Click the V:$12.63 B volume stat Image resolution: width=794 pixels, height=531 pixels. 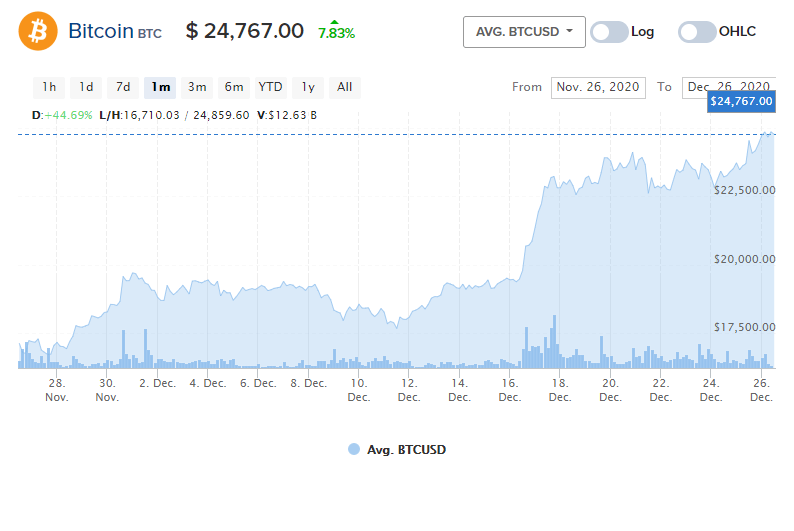pyautogui.click(x=287, y=115)
